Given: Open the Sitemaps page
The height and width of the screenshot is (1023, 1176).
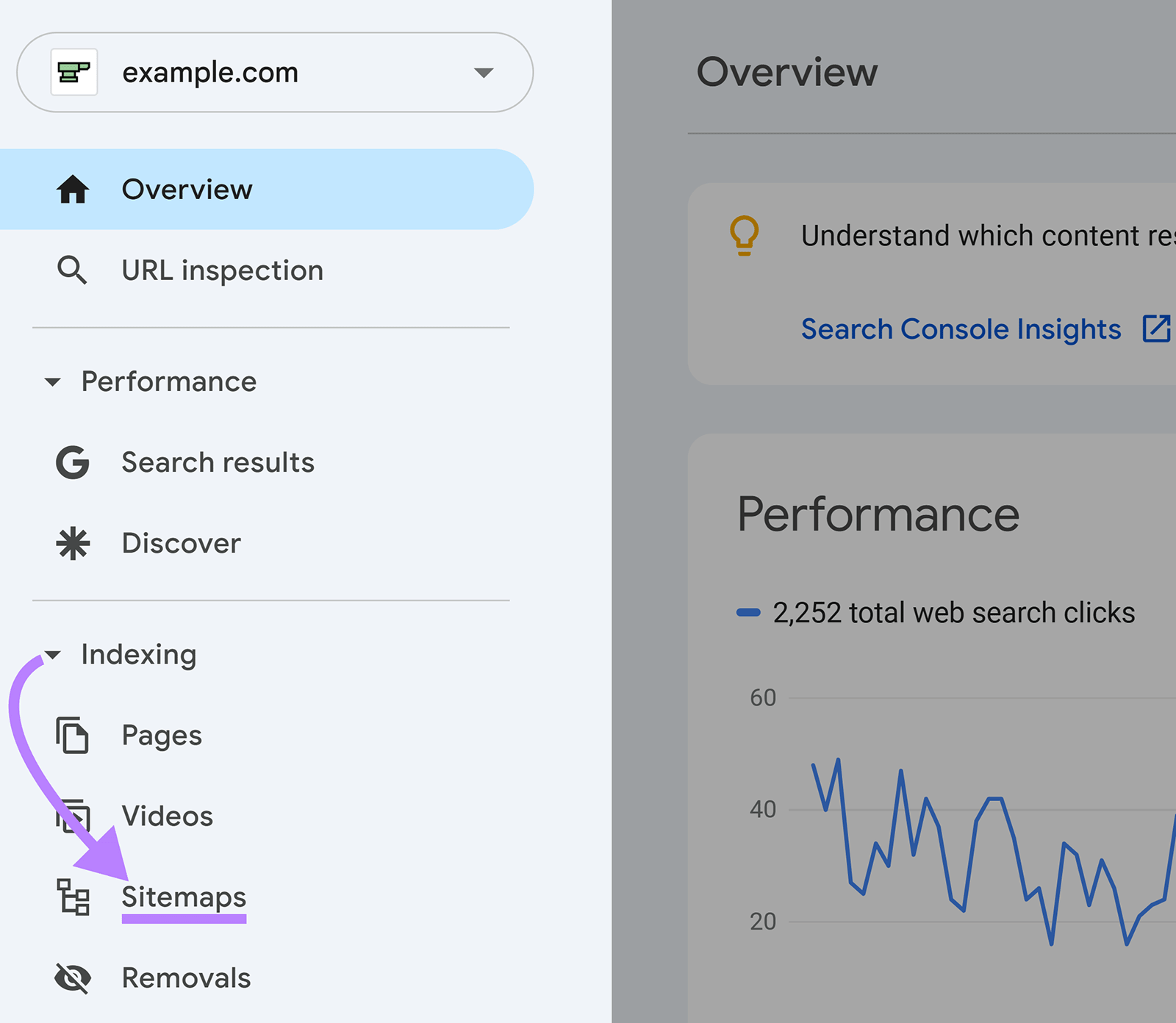Looking at the screenshot, I should 184,897.
